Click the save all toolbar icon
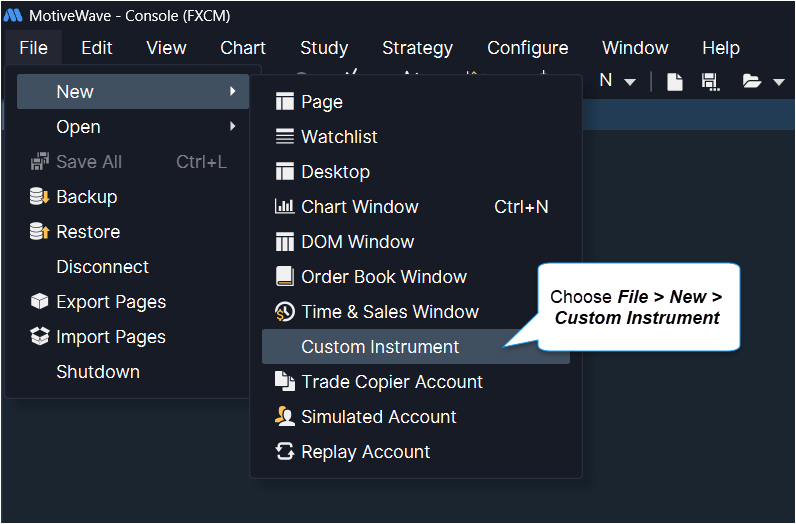Image resolution: width=796 pixels, height=524 pixels. 710,82
